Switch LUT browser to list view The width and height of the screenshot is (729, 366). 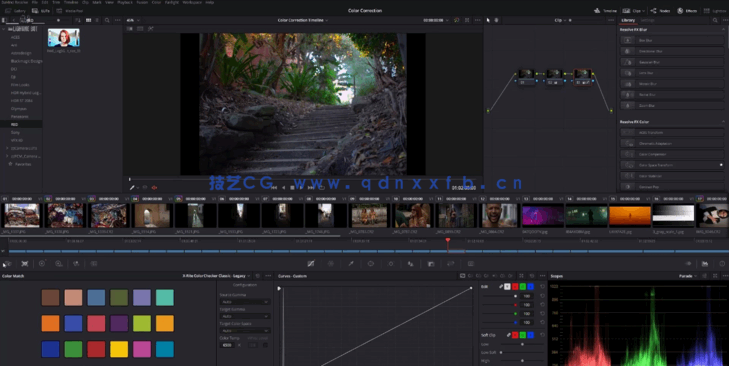97,20
